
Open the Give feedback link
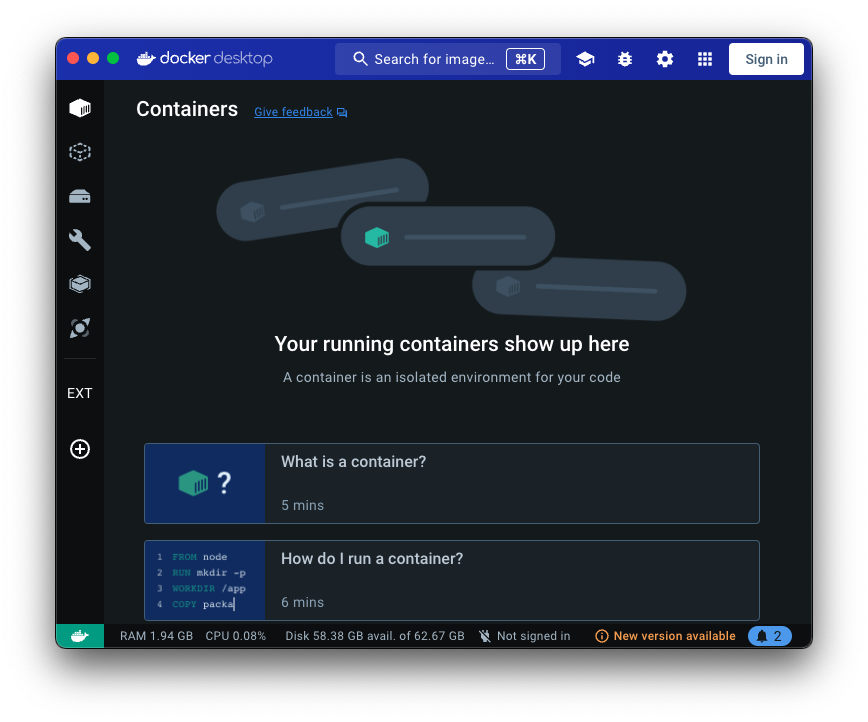point(293,112)
